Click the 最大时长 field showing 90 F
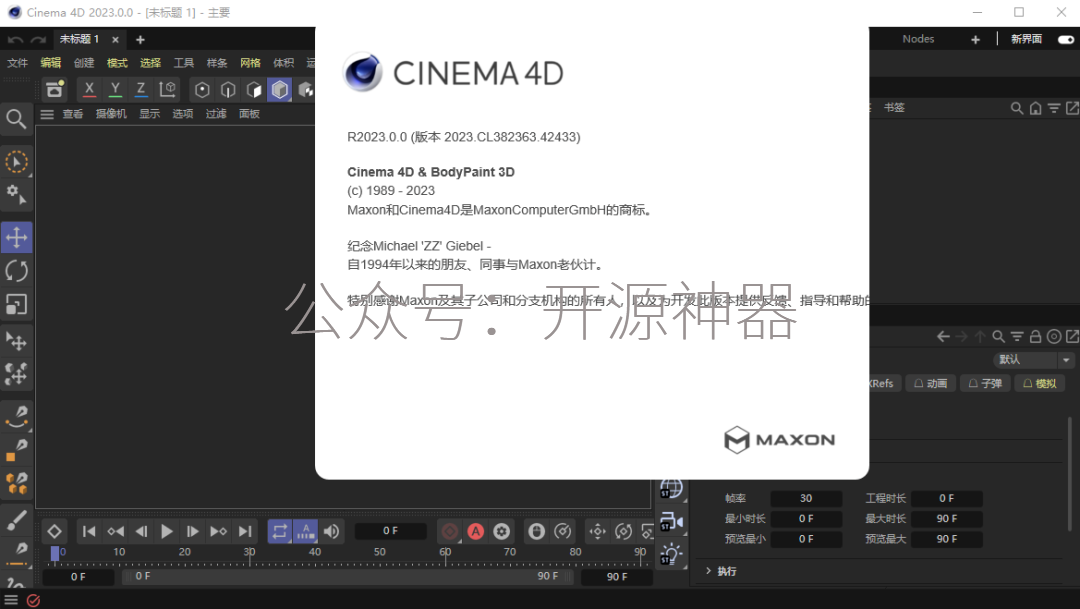The width and height of the screenshot is (1080, 609). tap(946, 518)
